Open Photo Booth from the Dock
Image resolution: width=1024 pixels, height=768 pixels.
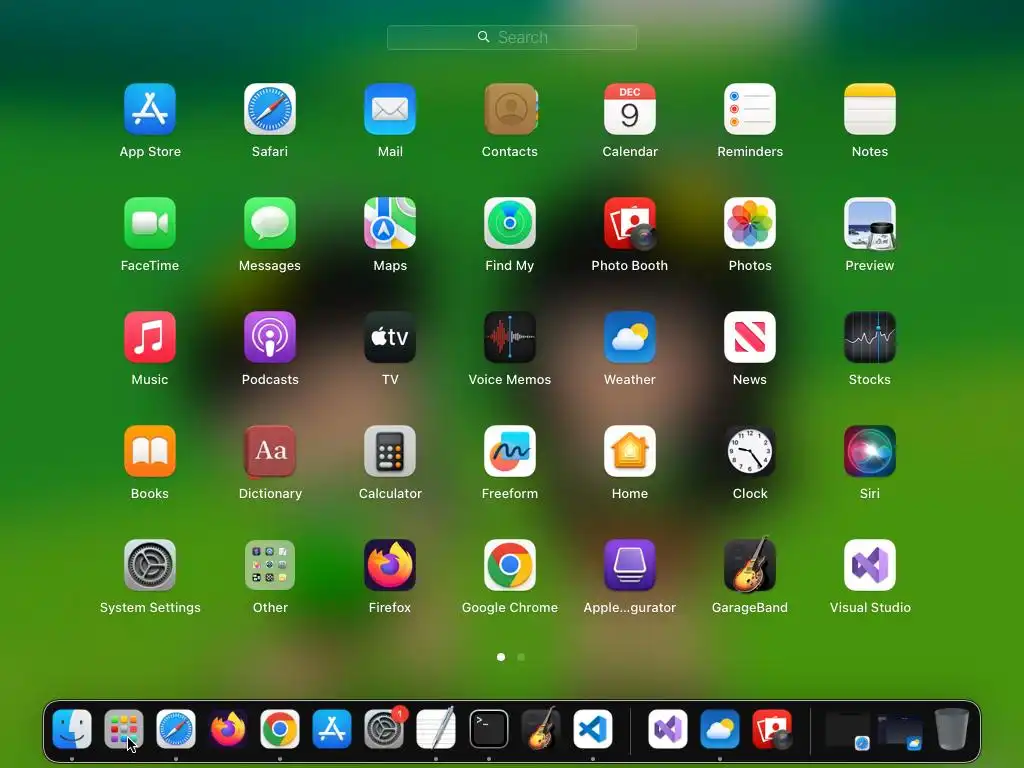point(772,729)
